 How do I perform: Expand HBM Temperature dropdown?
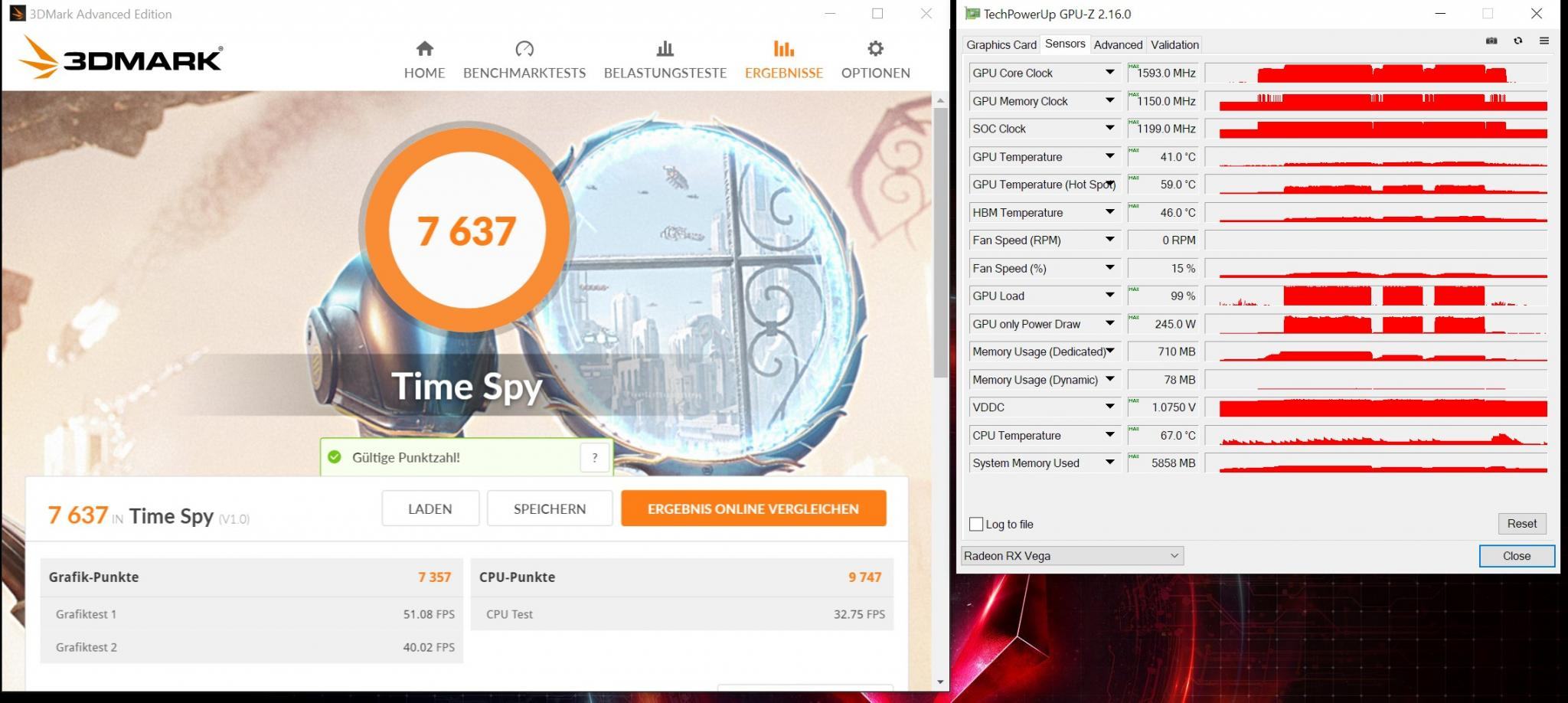pyautogui.click(x=1109, y=212)
